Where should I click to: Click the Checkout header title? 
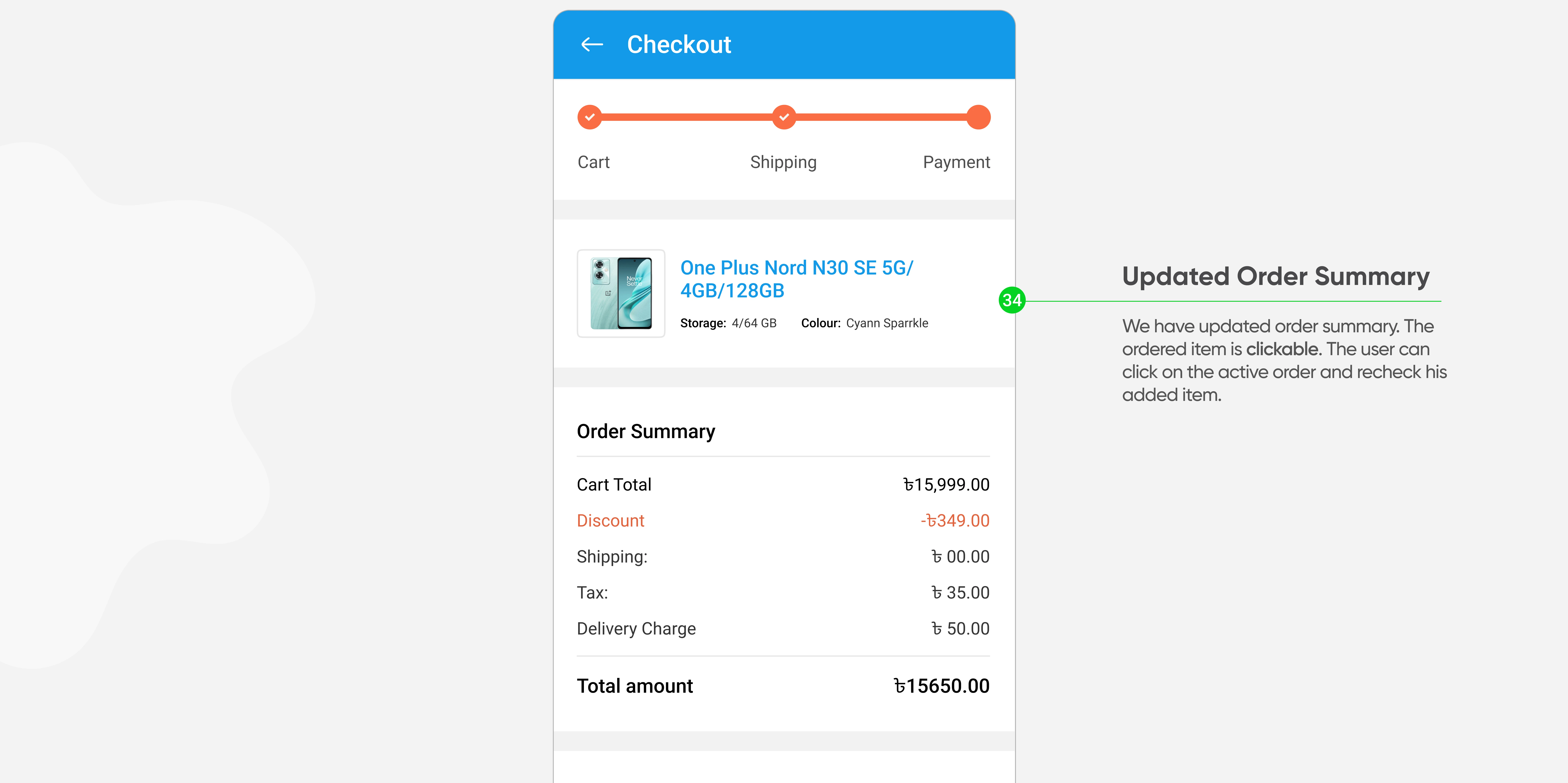pos(679,44)
